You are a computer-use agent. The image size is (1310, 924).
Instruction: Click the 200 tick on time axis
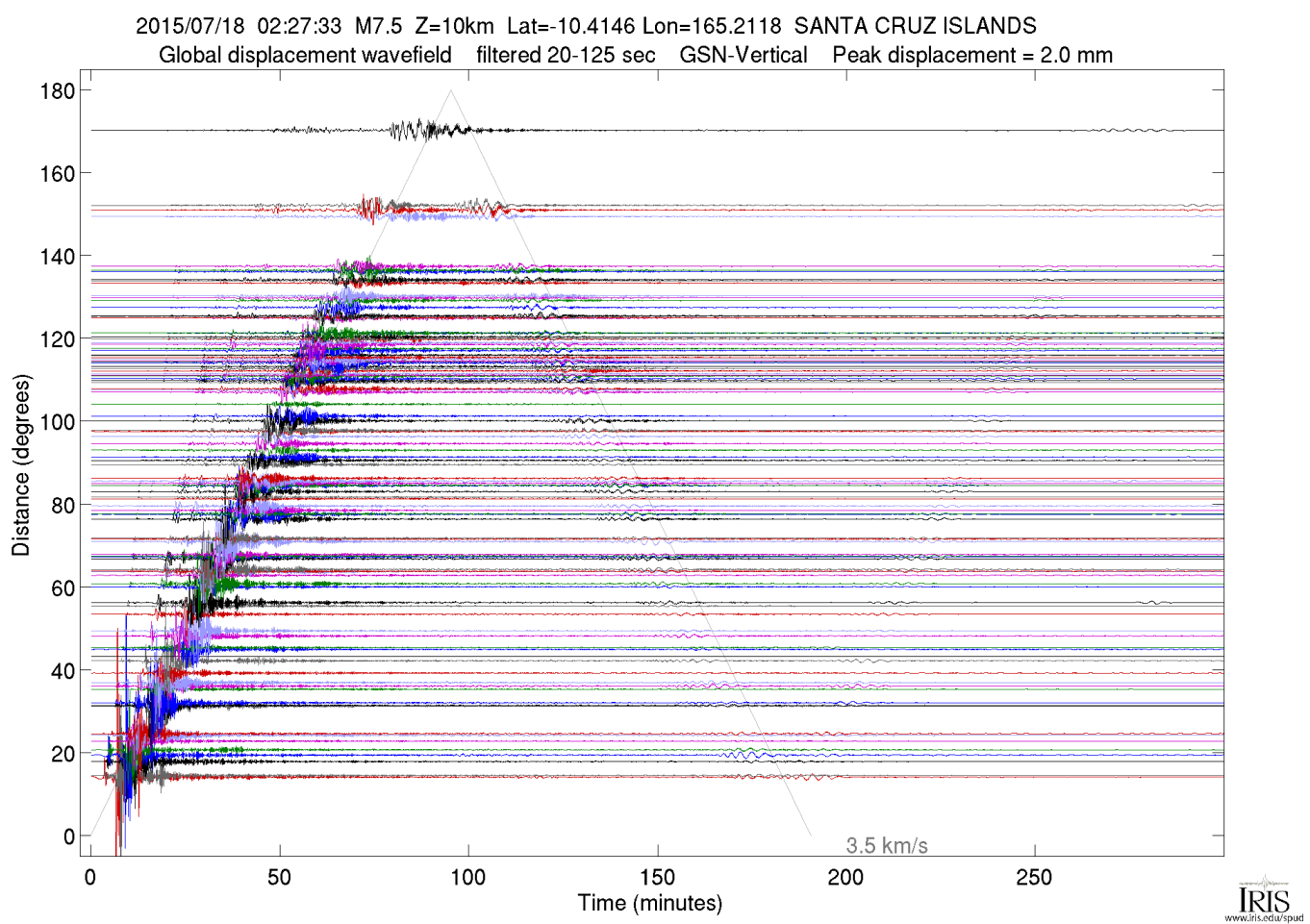pyautogui.click(x=845, y=877)
